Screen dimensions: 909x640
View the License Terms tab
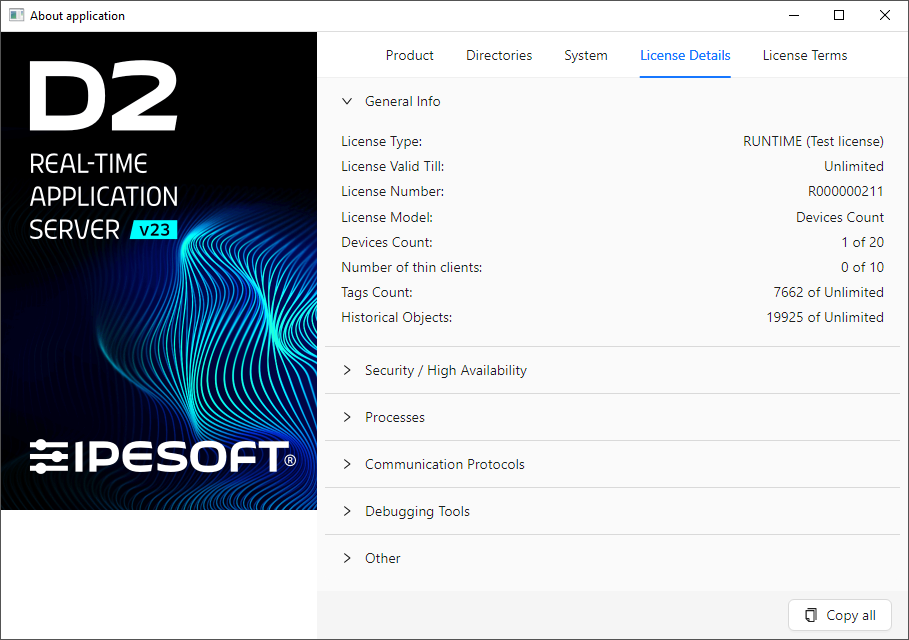click(804, 56)
